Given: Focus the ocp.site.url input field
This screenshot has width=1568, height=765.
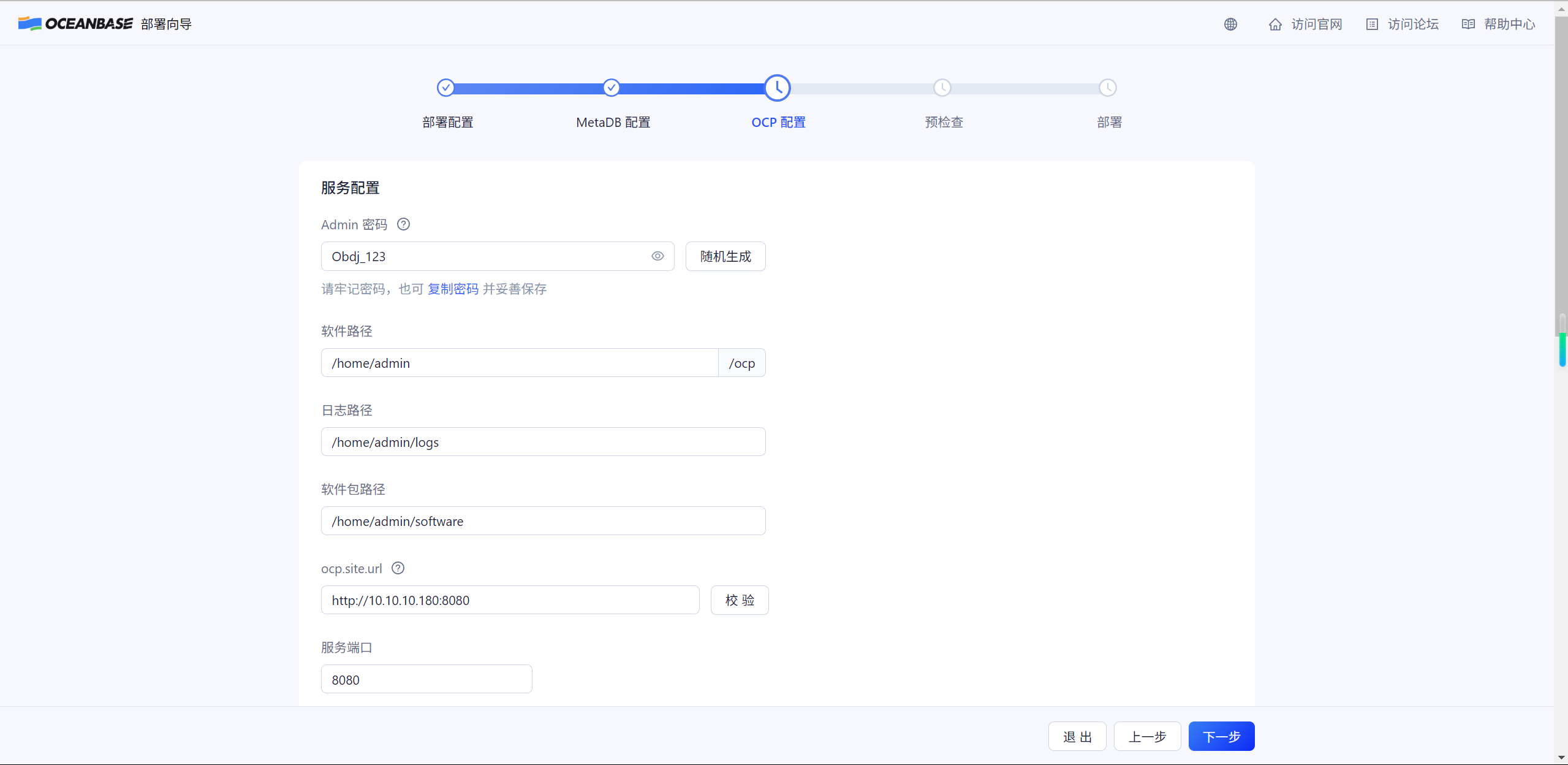Looking at the screenshot, I should pos(510,600).
